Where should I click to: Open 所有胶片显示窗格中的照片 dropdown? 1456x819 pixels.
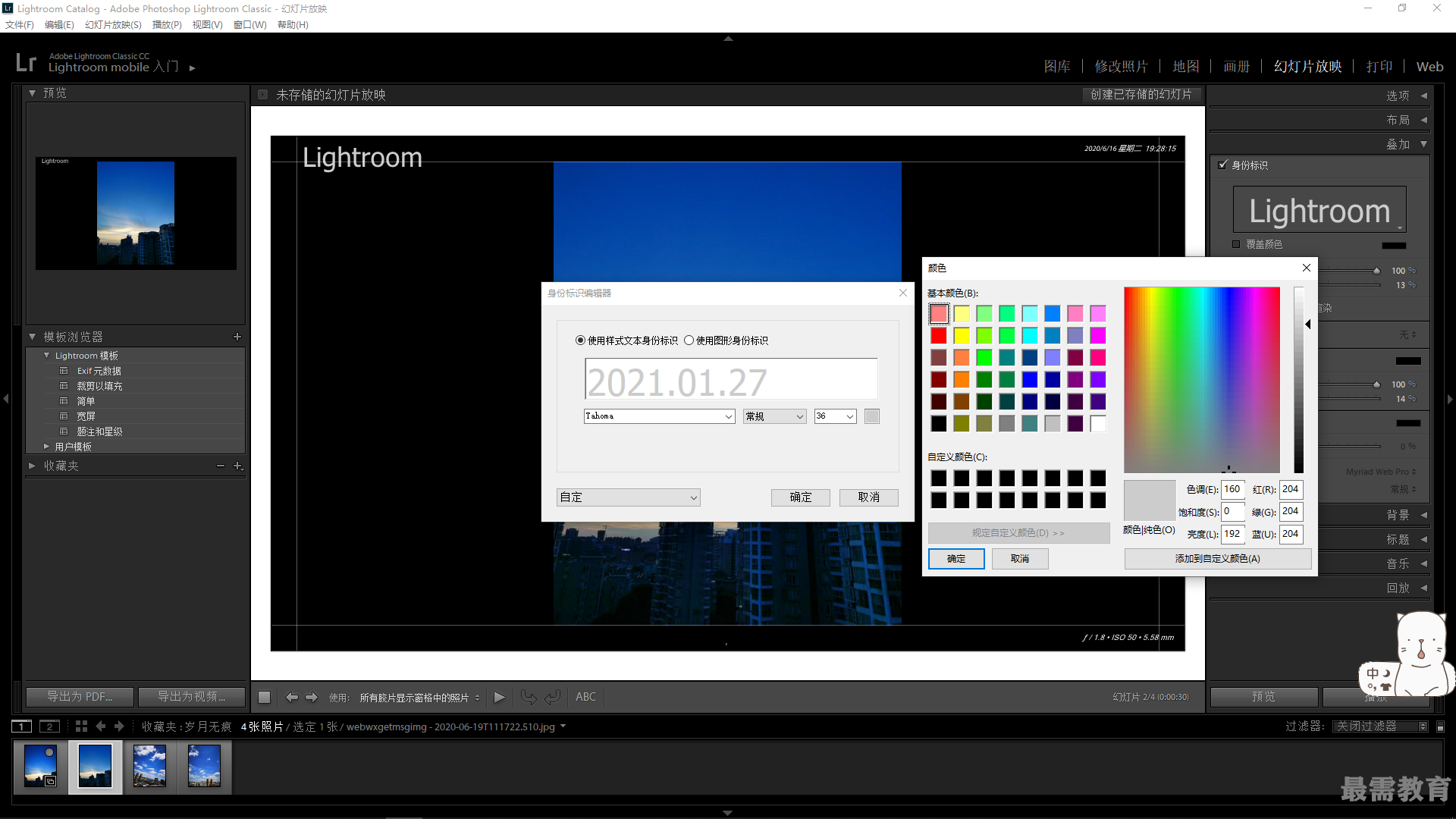tap(419, 698)
